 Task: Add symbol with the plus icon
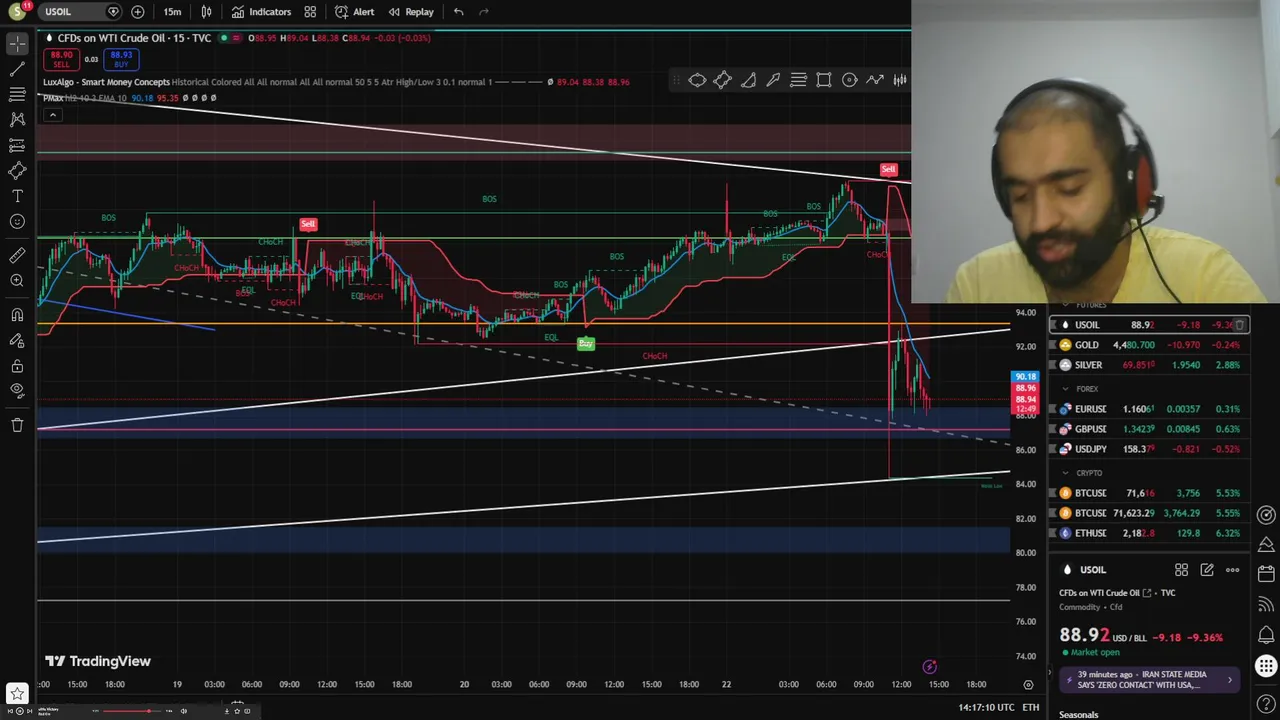(137, 12)
